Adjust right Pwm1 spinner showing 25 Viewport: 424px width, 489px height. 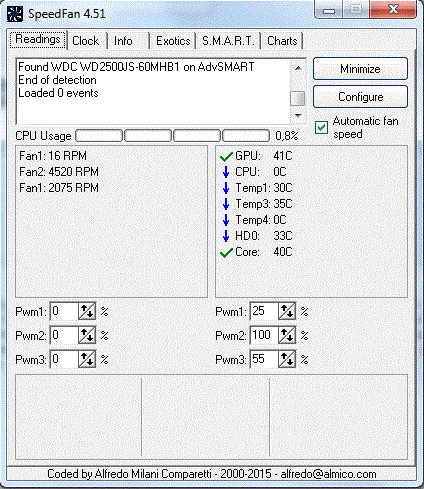coord(287,311)
